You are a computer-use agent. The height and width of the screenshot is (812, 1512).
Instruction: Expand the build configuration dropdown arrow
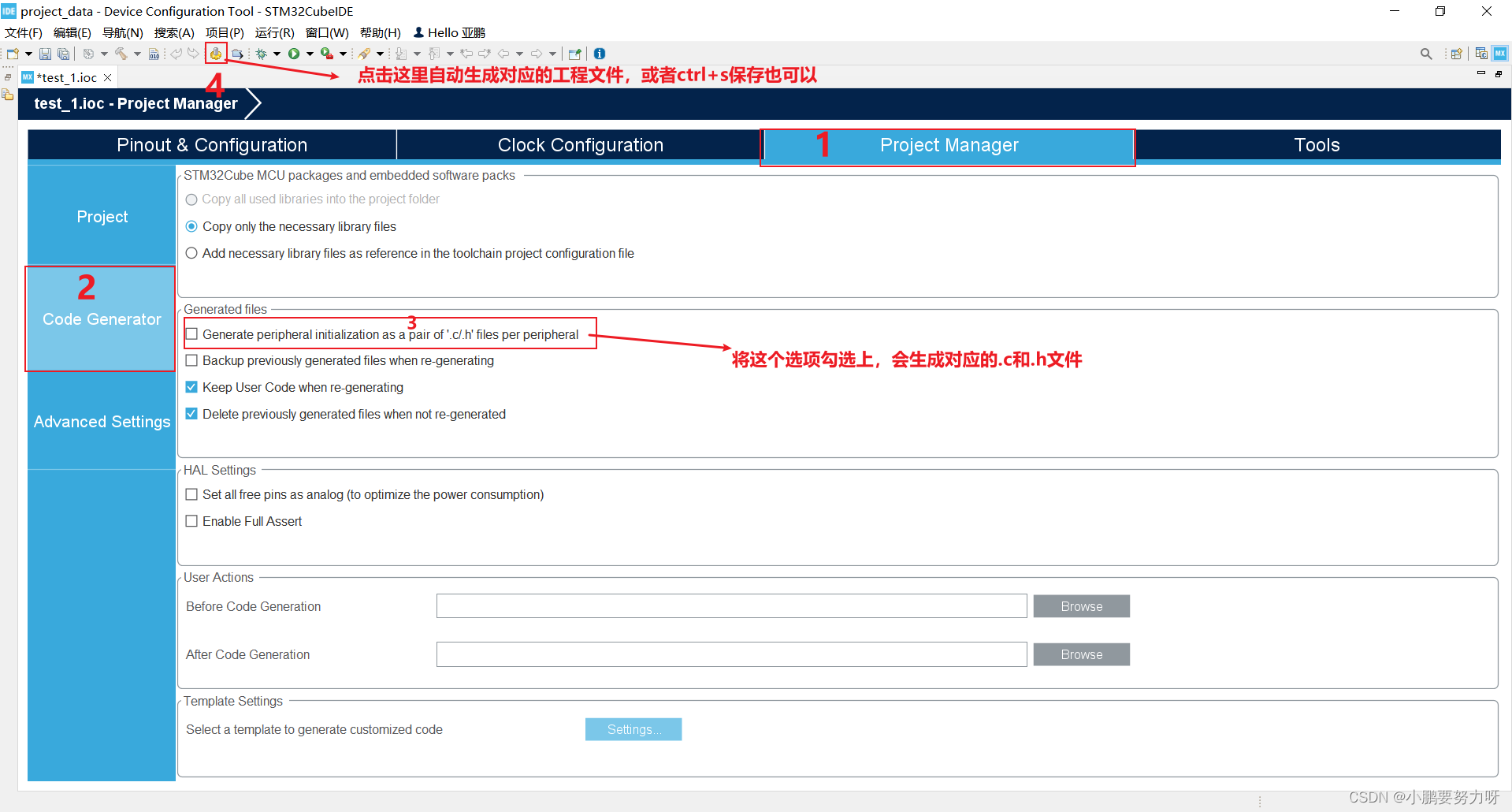pos(104,54)
